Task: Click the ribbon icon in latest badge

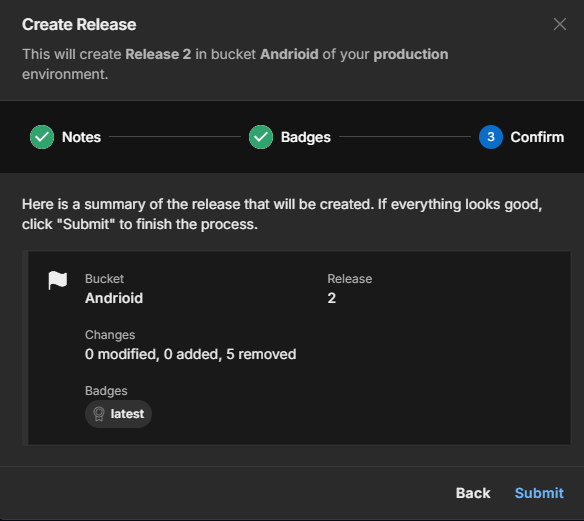Action: click(99, 414)
